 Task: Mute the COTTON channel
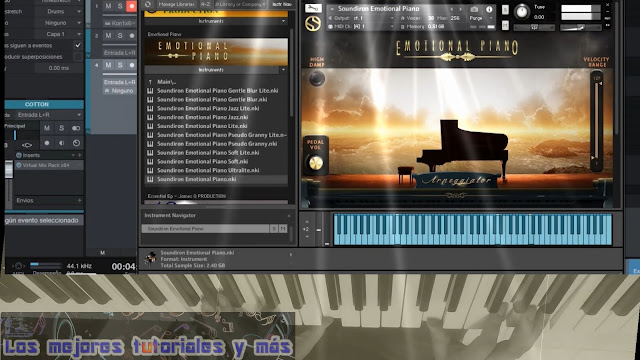47,128
